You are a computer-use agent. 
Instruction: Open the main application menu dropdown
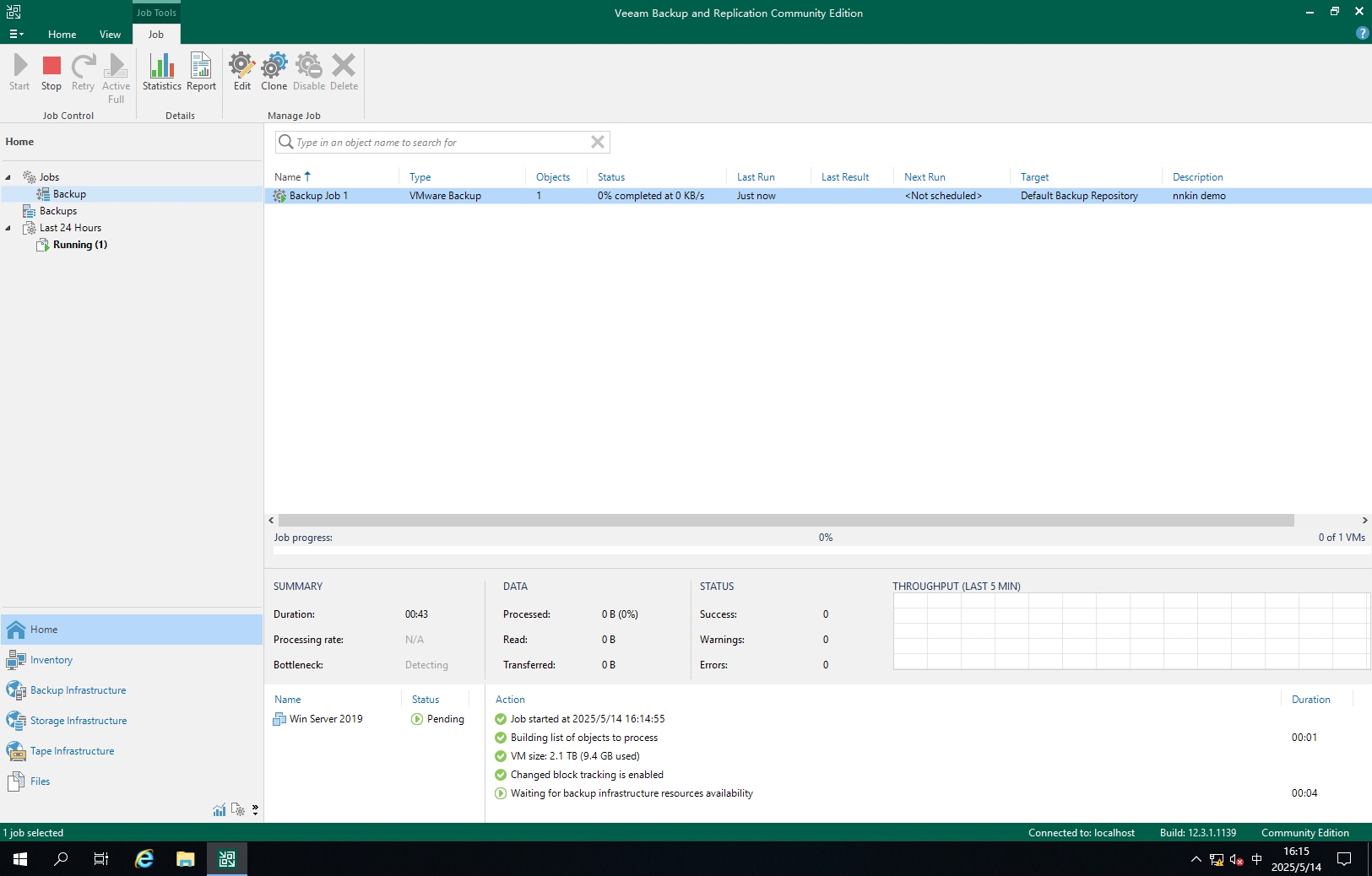[x=16, y=35]
